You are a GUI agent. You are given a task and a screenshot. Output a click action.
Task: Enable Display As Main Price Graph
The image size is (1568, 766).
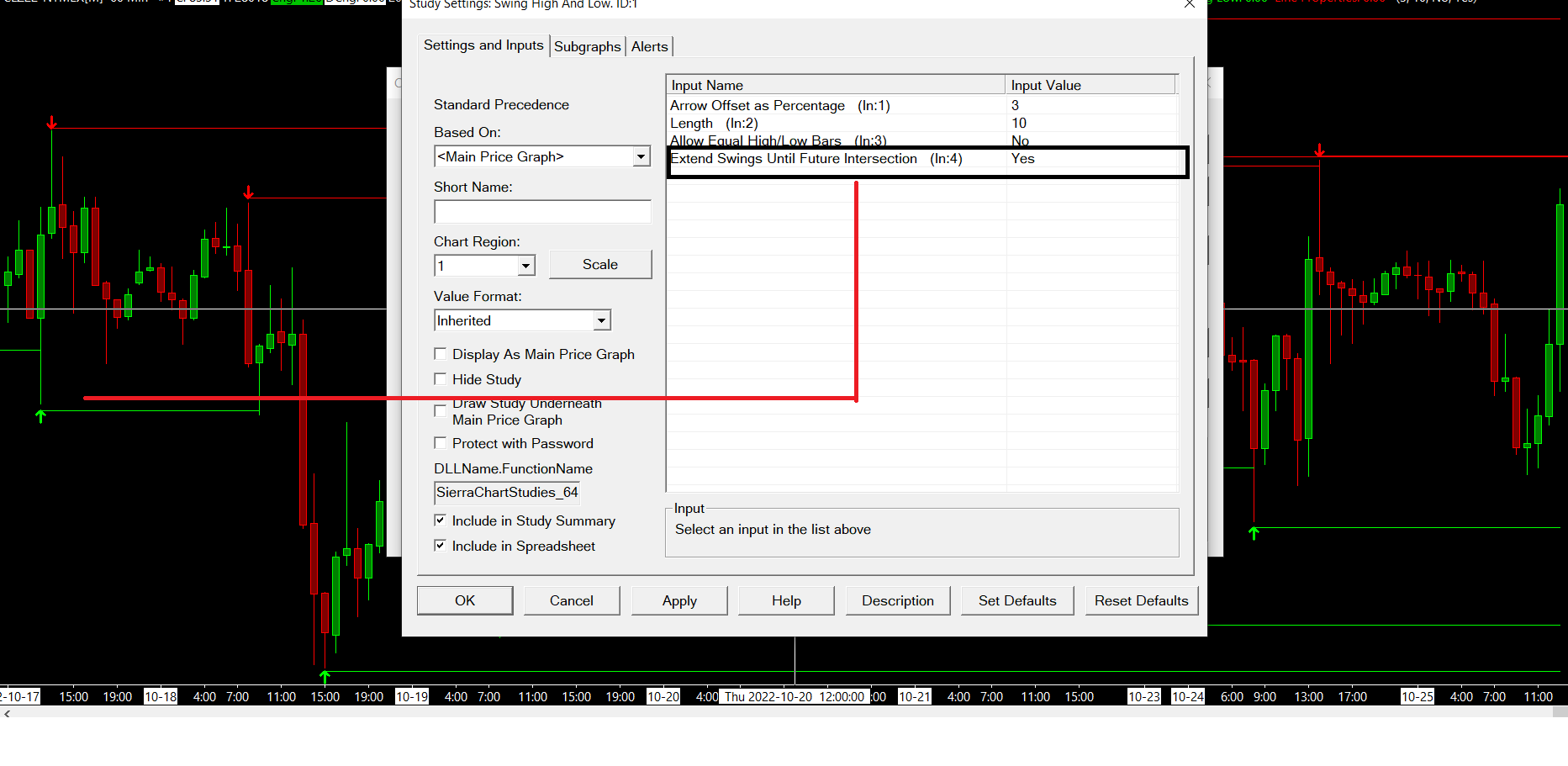(440, 354)
